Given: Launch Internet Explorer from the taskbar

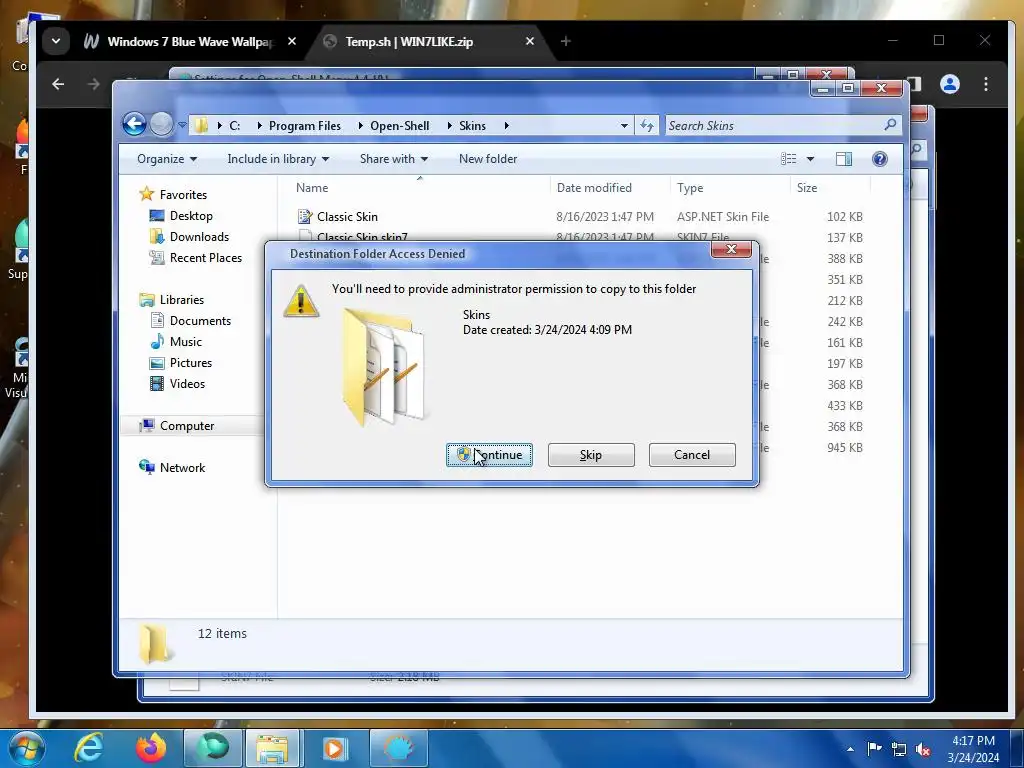Looking at the screenshot, I should [88, 748].
